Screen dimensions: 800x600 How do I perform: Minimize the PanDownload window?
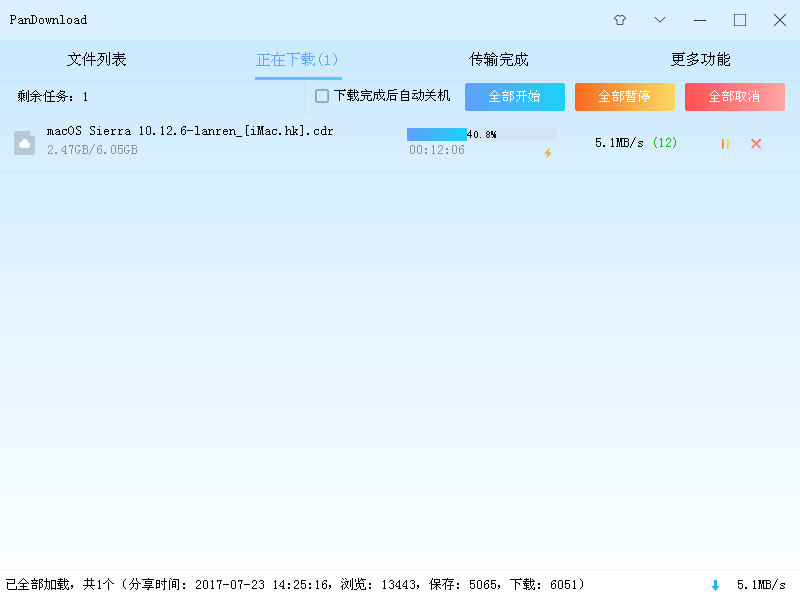point(700,20)
